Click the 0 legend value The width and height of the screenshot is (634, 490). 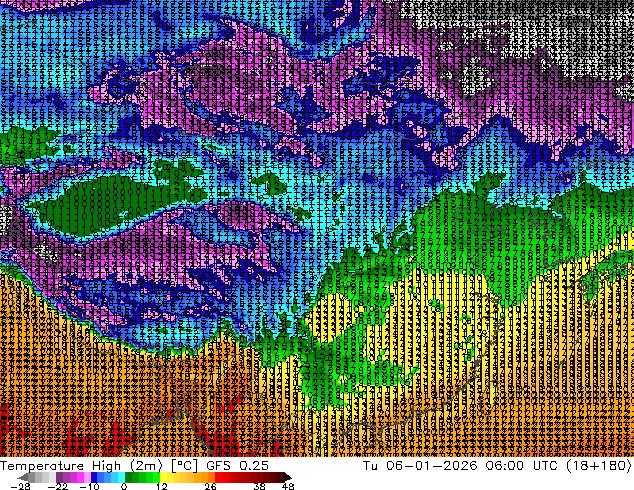124,486
